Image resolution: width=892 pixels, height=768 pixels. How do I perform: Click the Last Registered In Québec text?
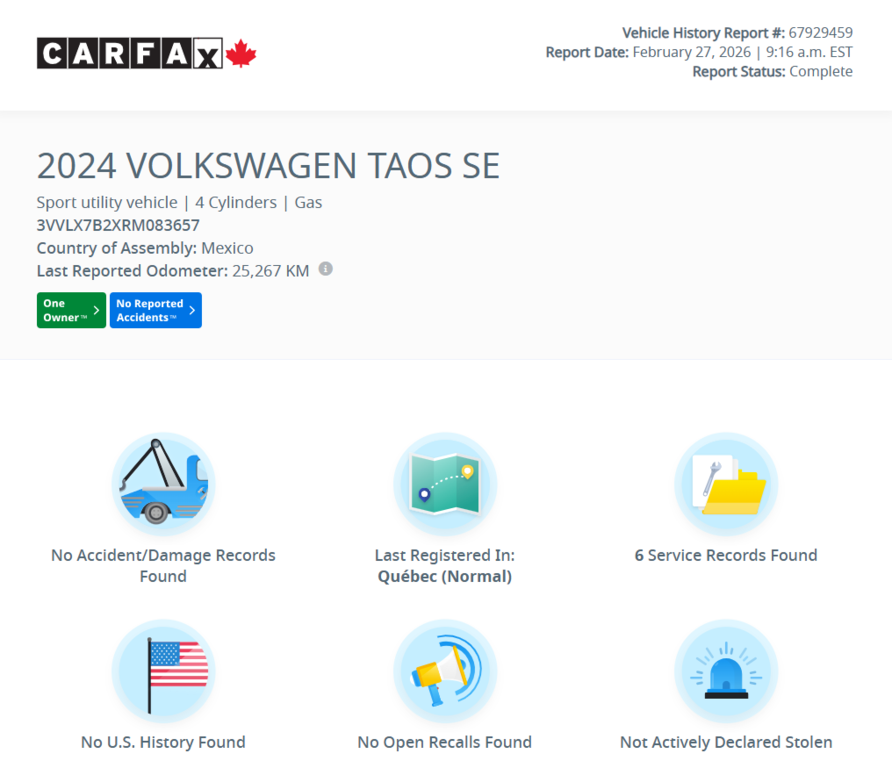(445, 565)
